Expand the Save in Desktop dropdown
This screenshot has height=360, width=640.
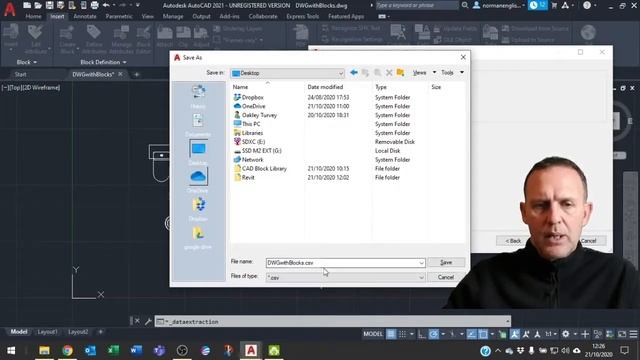pos(340,73)
